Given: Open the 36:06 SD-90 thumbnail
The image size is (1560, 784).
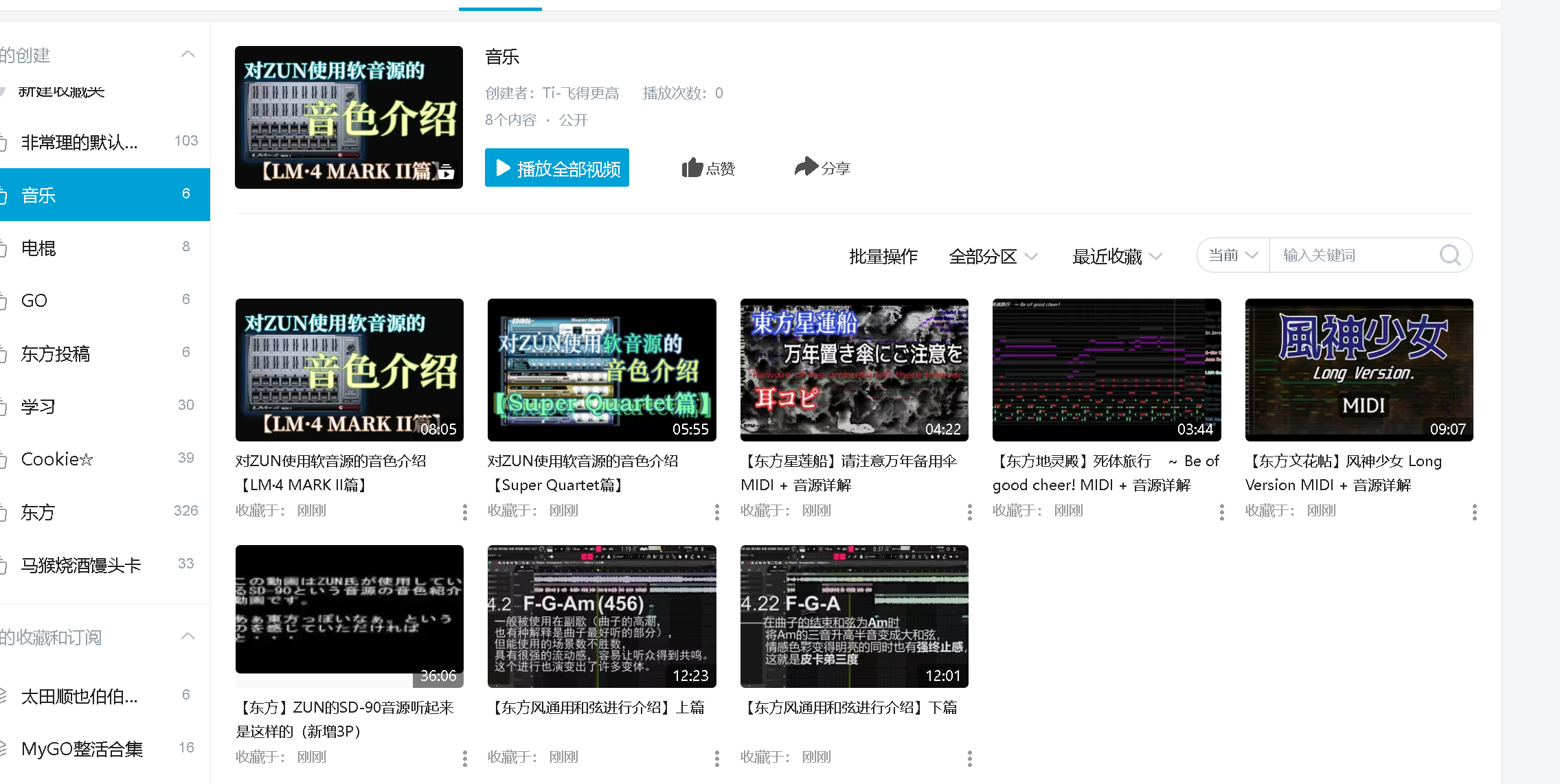Looking at the screenshot, I should point(350,616).
